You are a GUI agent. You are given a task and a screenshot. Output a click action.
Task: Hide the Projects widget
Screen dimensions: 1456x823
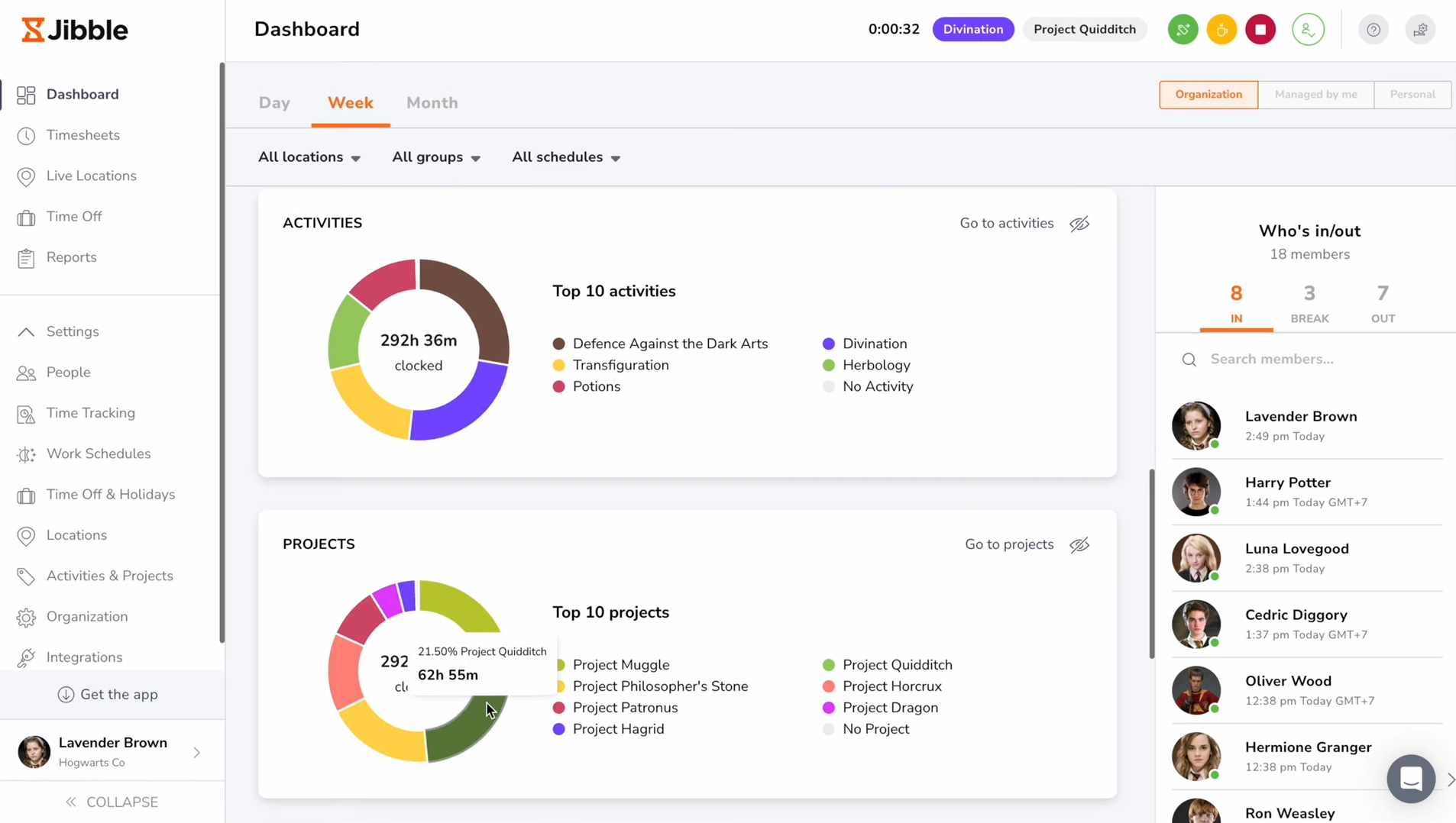1079,545
